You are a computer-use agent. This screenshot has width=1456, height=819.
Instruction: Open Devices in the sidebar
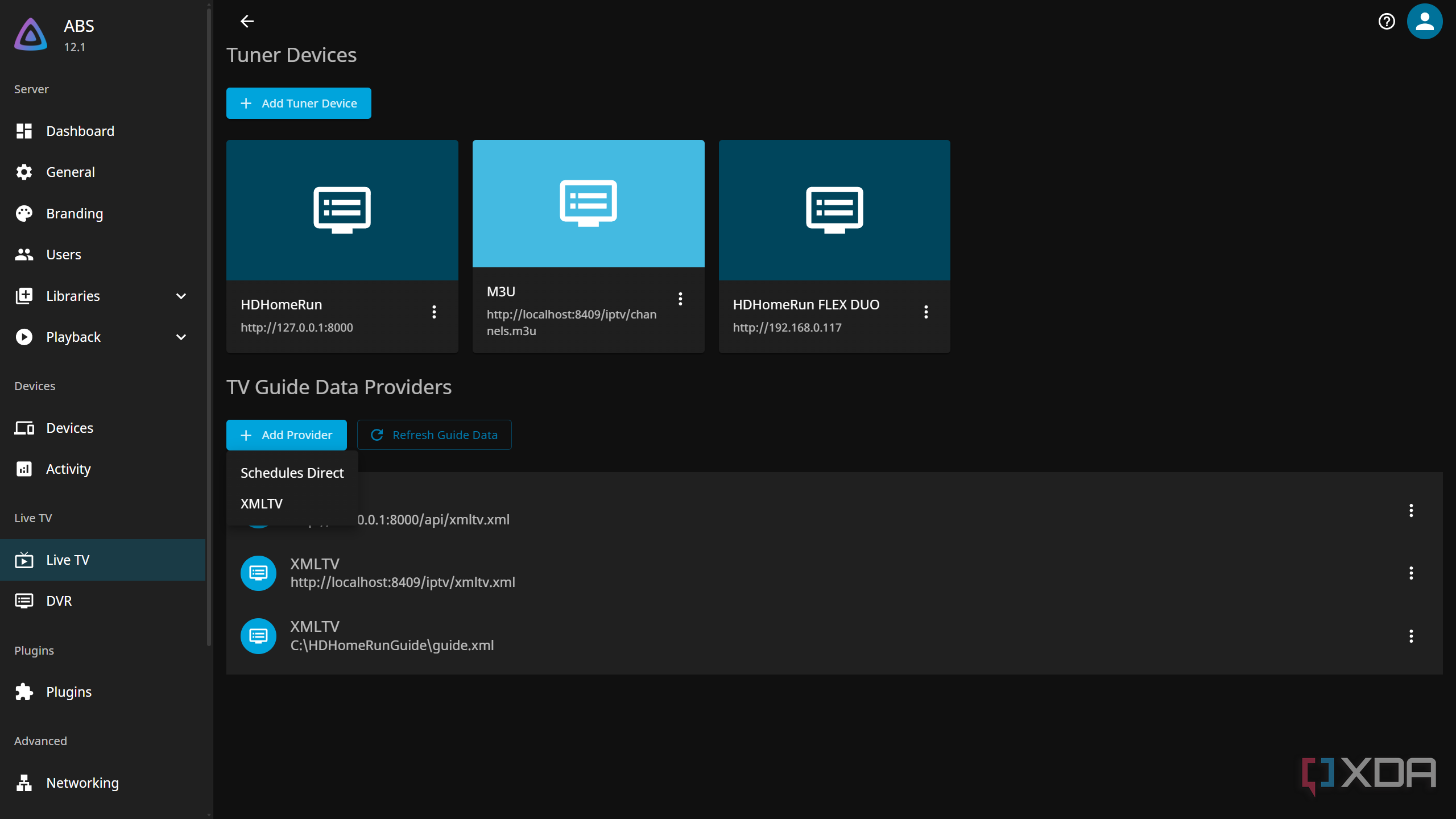click(102, 428)
